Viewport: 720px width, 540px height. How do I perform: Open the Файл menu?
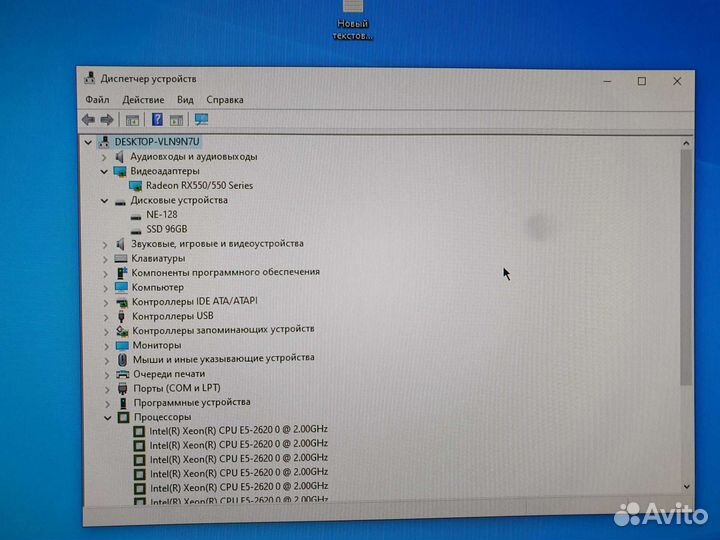tap(97, 100)
